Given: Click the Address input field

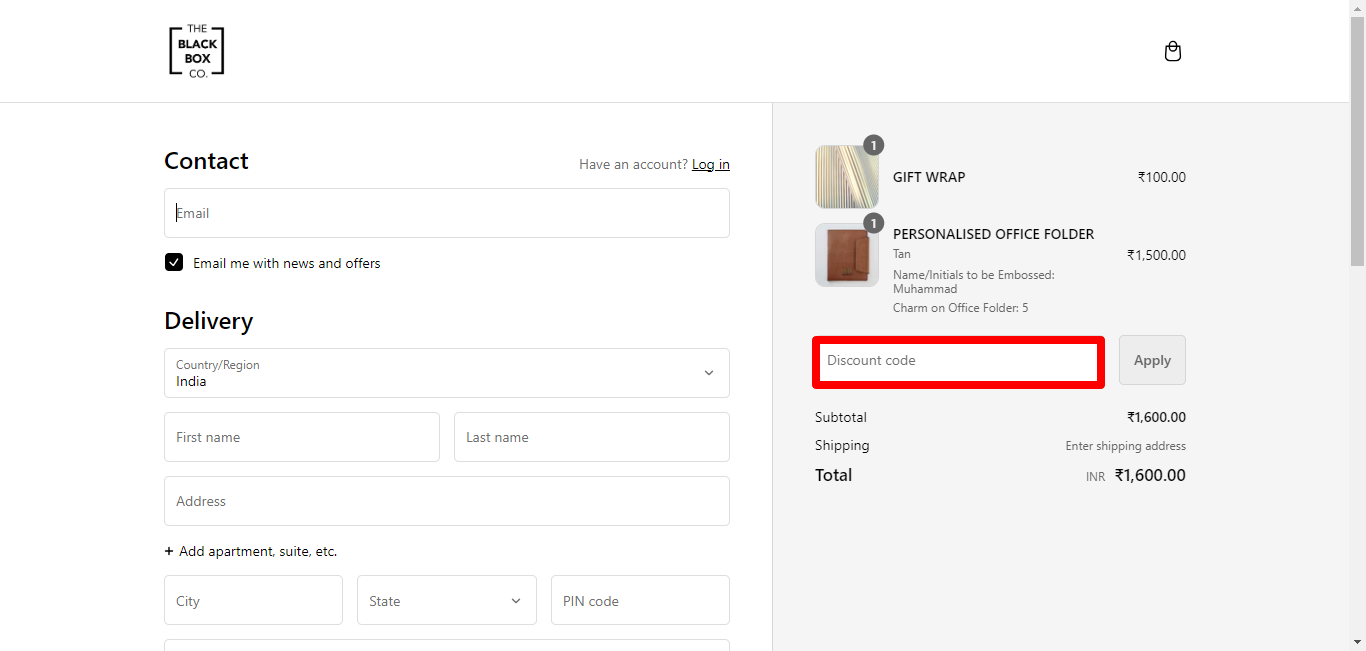Looking at the screenshot, I should click(447, 501).
